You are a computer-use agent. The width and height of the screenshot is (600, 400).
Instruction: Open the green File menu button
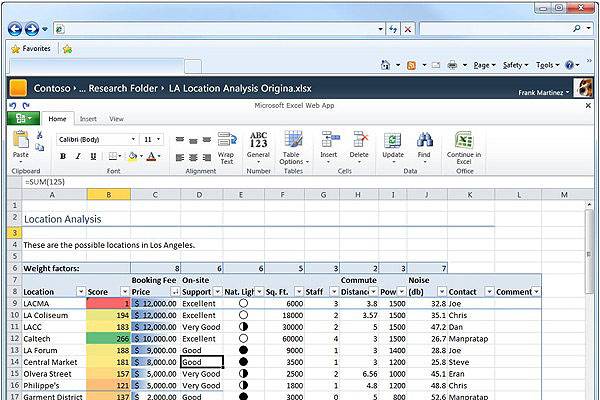pos(23,118)
